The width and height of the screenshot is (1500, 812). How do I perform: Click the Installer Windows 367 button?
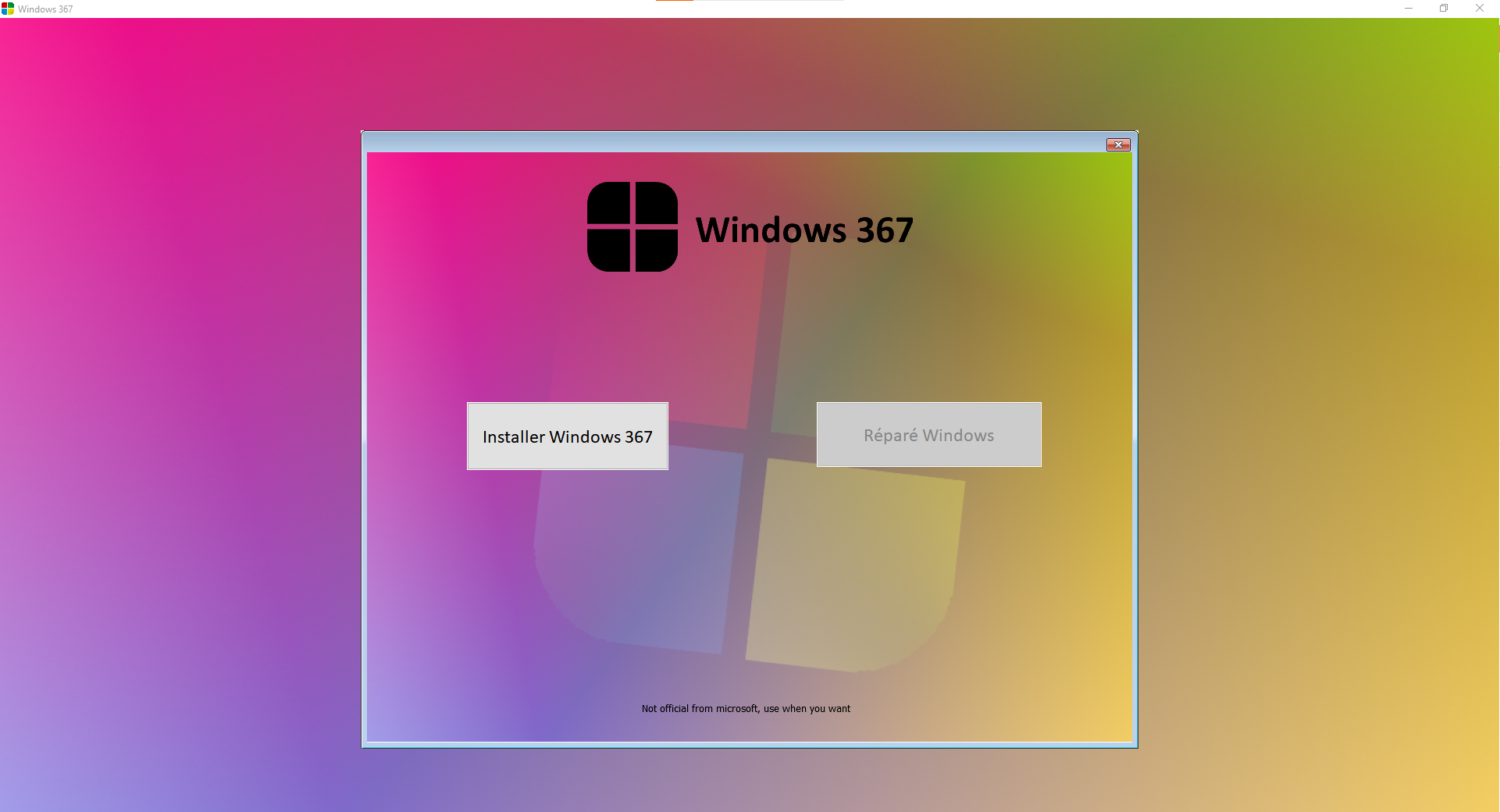pos(568,436)
